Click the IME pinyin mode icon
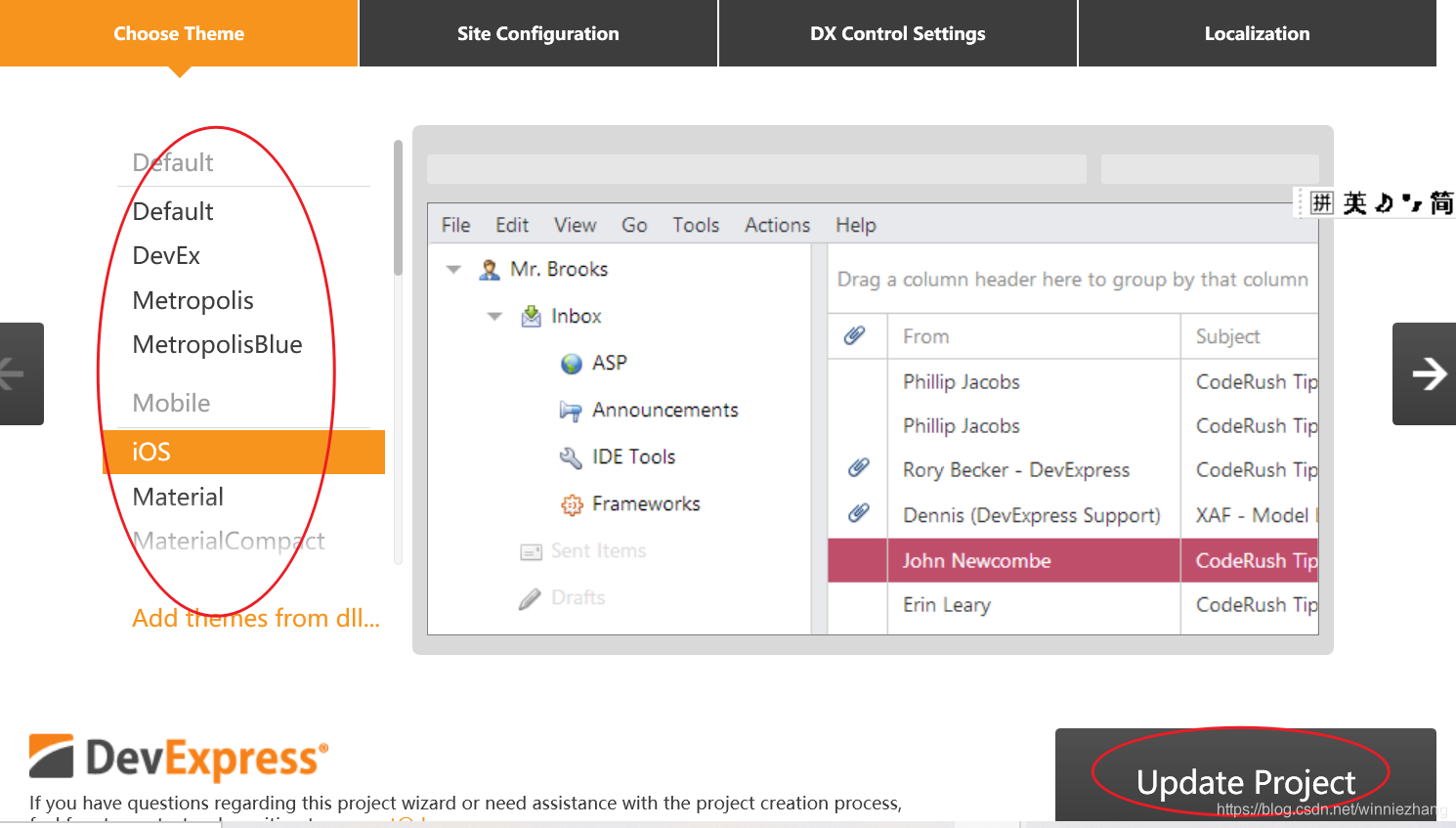Image resolution: width=1456 pixels, height=828 pixels. click(x=1321, y=202)
